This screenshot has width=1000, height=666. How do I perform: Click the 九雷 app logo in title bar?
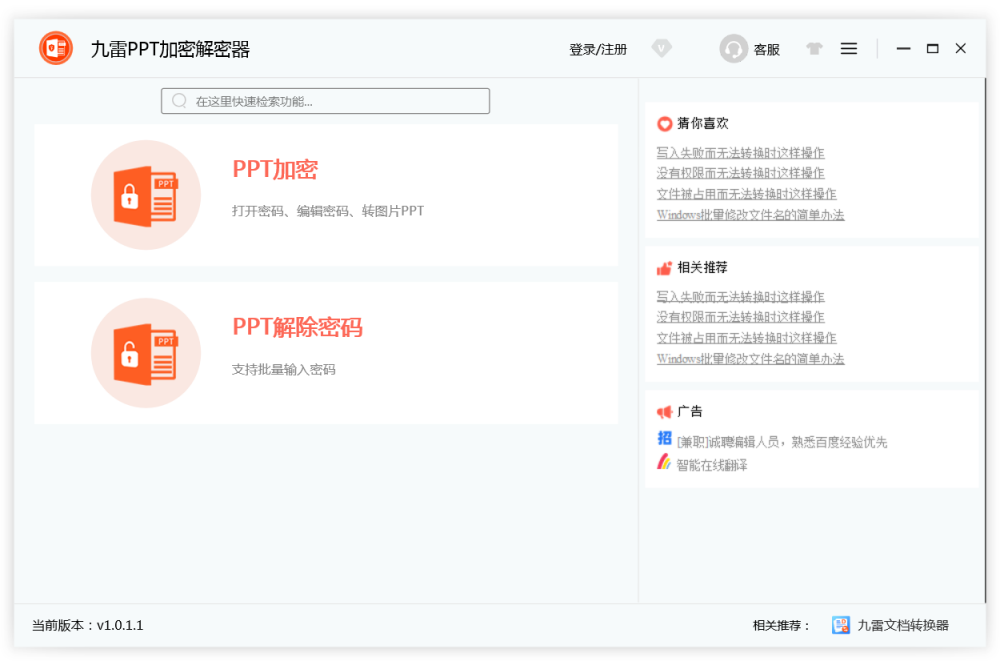pyautogui.click(x=56, y=48)
